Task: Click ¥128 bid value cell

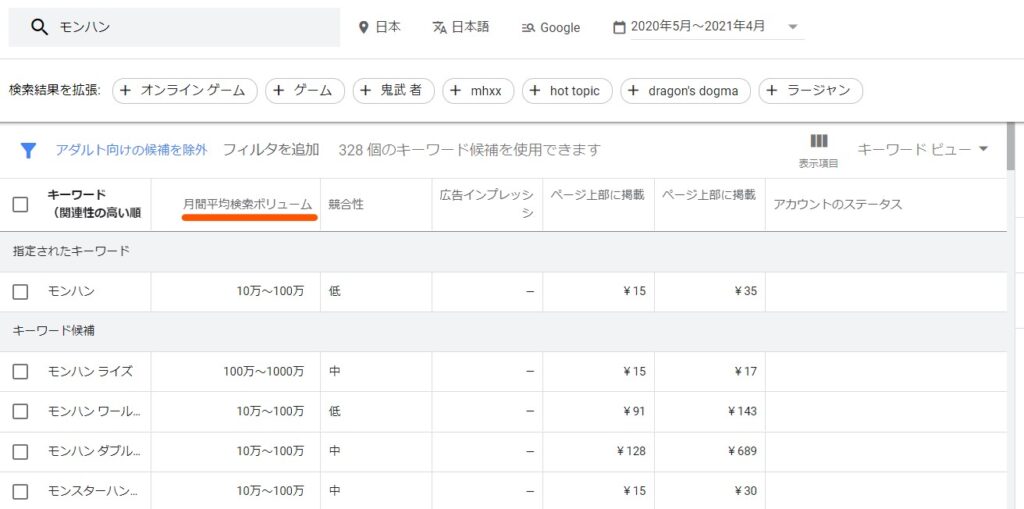Action: tap(631, 452)
